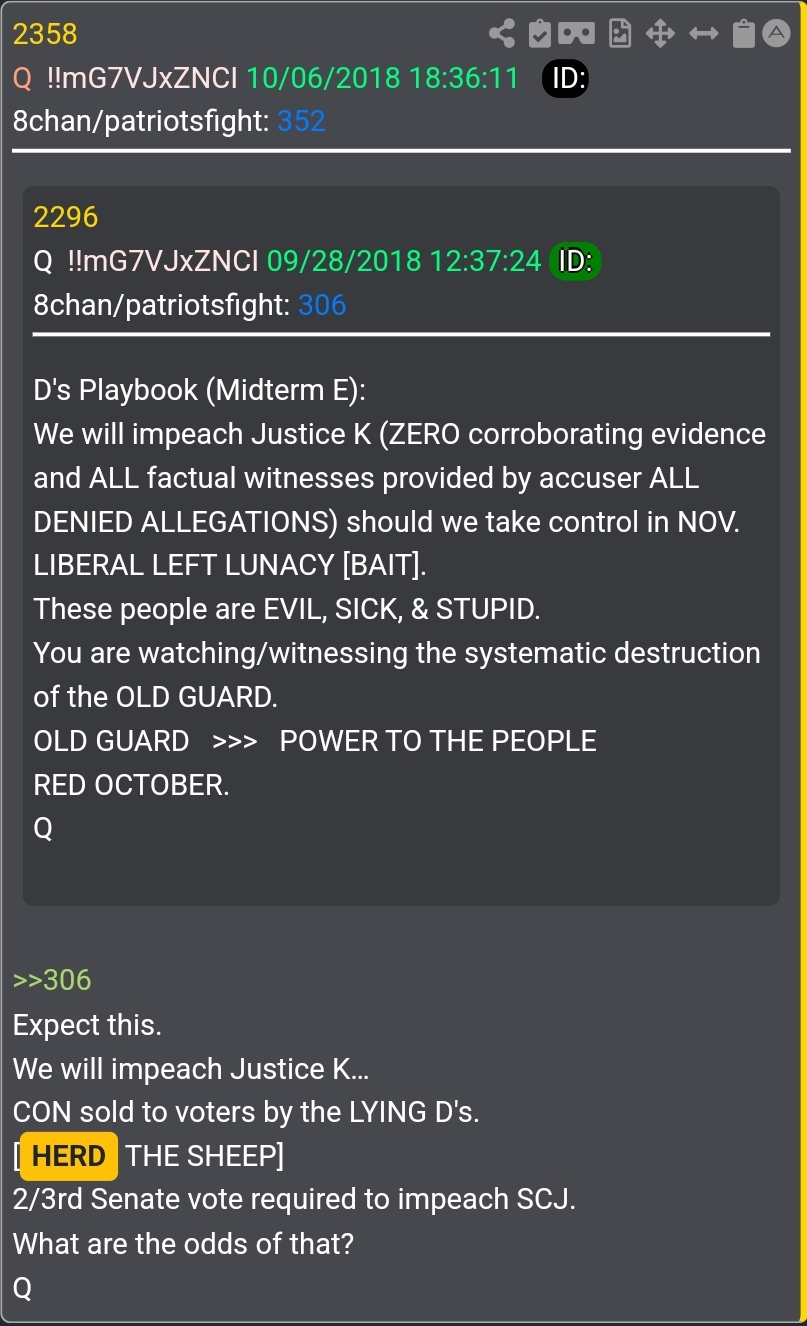Click the clipboard checkmark icon
This screenshot has width=807, height=1326.
point(539,34)
